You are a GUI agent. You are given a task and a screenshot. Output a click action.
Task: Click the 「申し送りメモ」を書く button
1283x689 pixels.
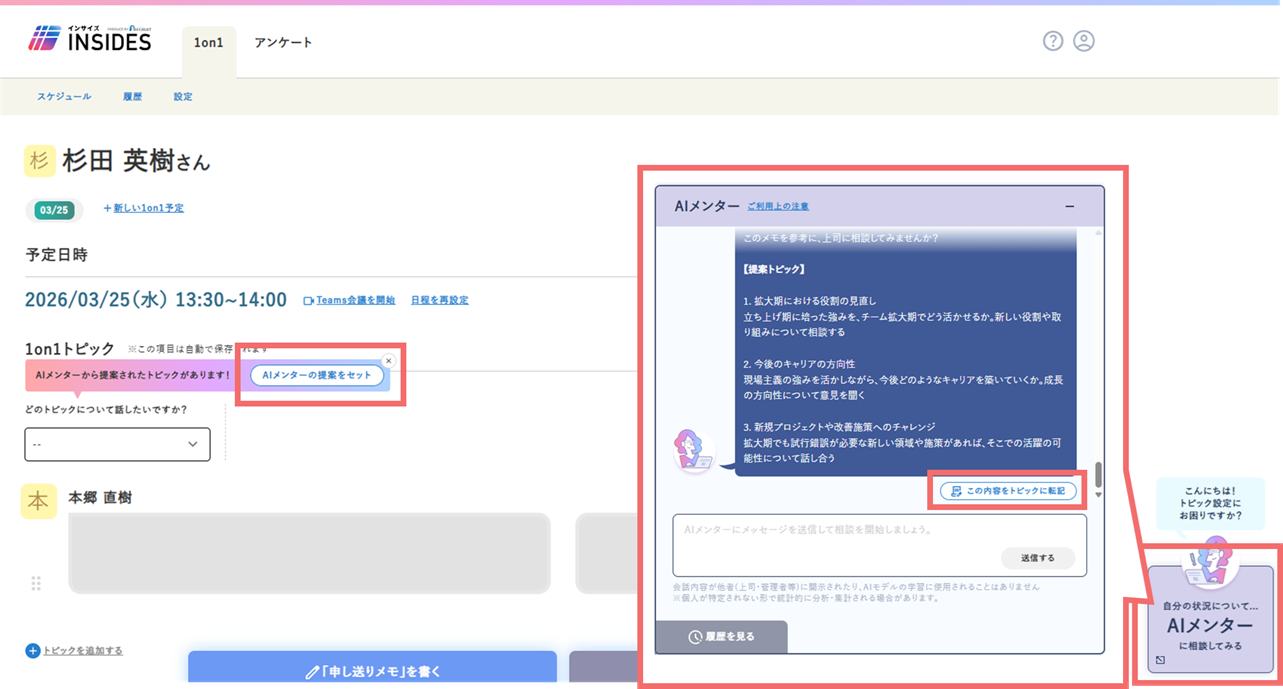[x=372, y=671]
